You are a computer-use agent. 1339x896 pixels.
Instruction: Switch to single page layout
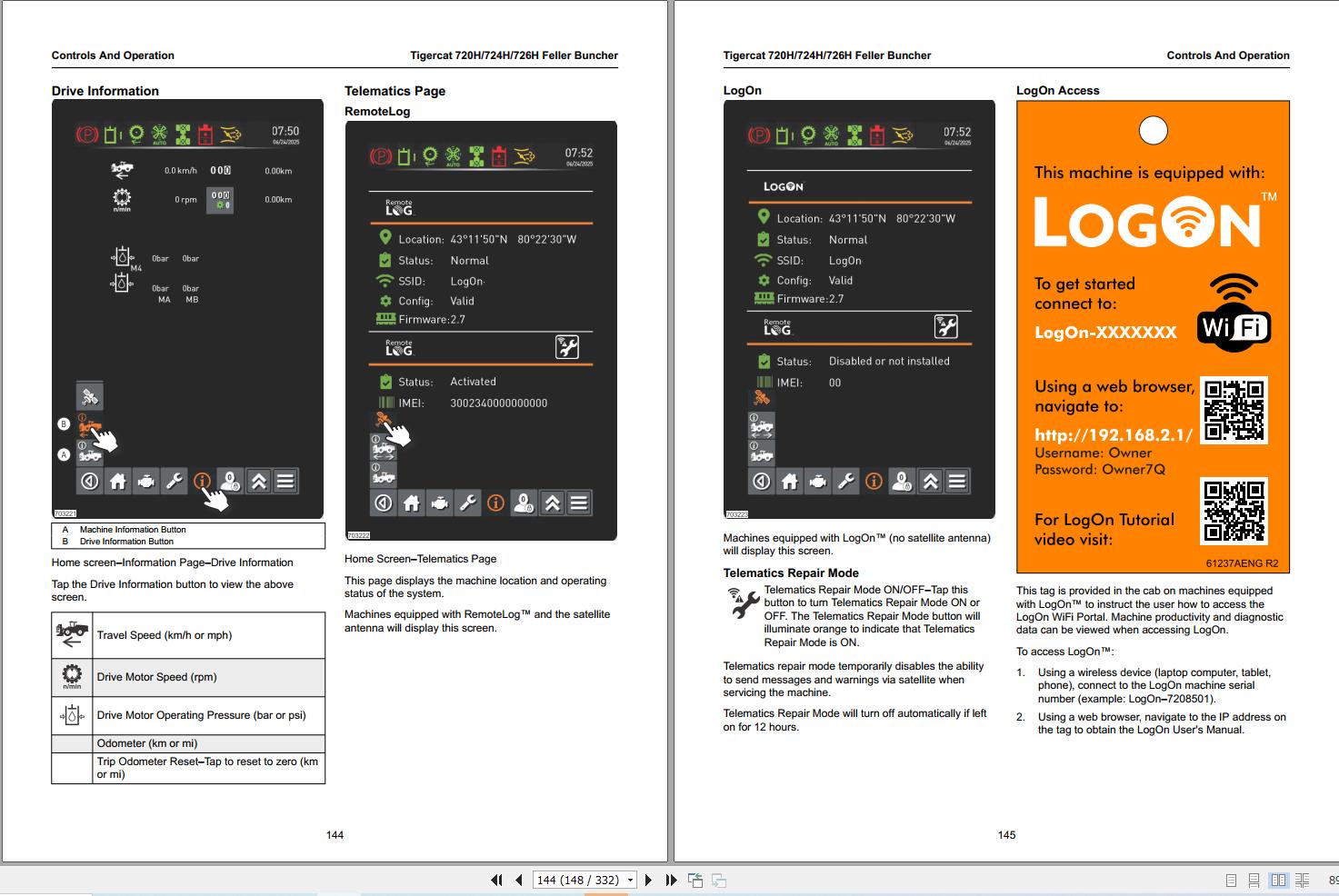coord(1231,880)
